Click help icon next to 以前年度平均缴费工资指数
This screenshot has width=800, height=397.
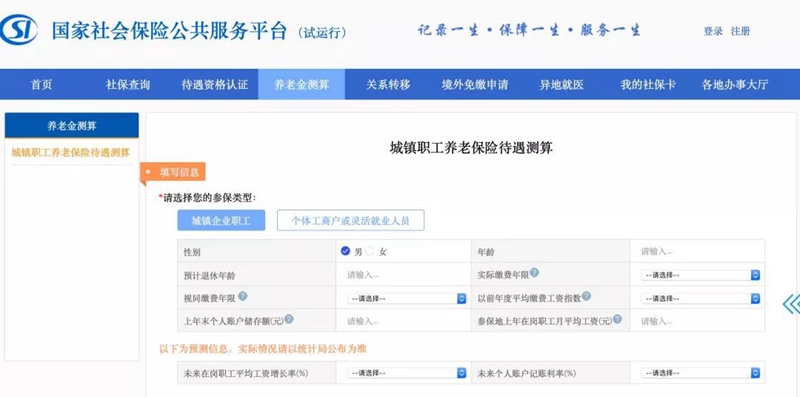click(x=586, y=296)
